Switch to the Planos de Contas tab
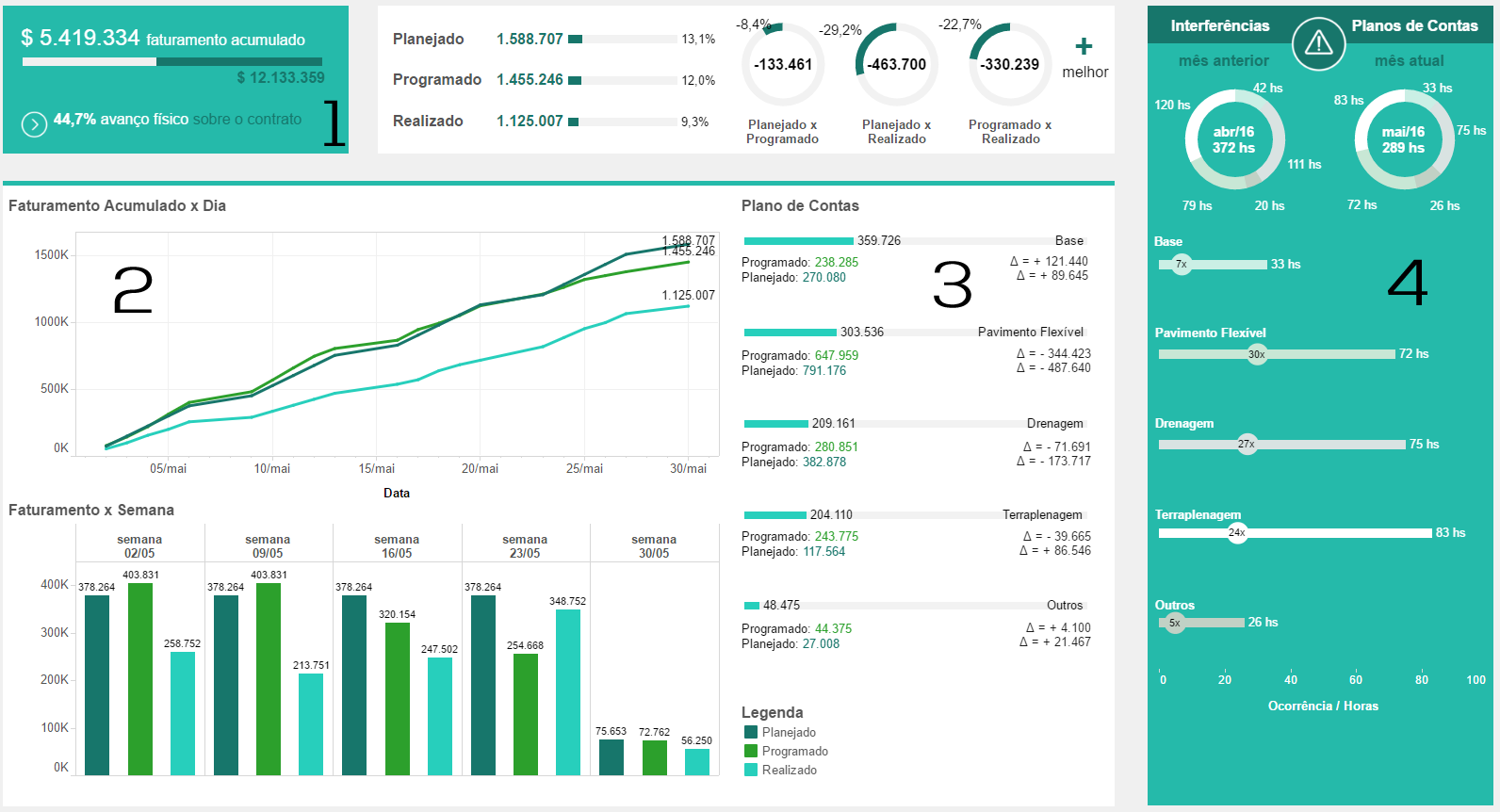 pos(1414,26)
